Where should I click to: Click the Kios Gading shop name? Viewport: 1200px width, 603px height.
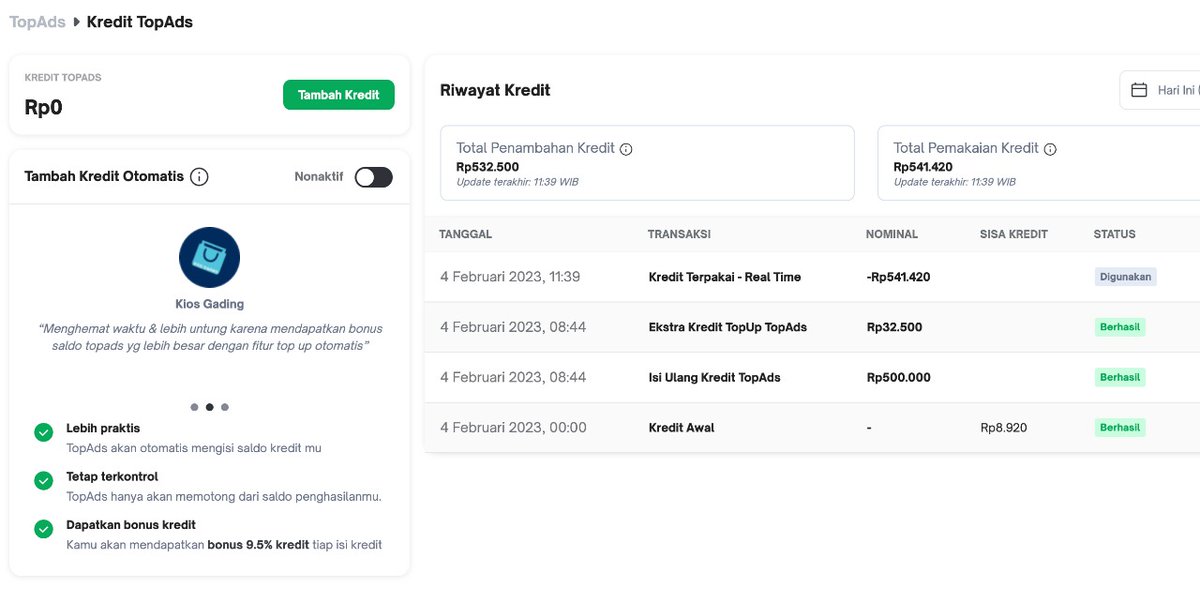pos(209,304)
